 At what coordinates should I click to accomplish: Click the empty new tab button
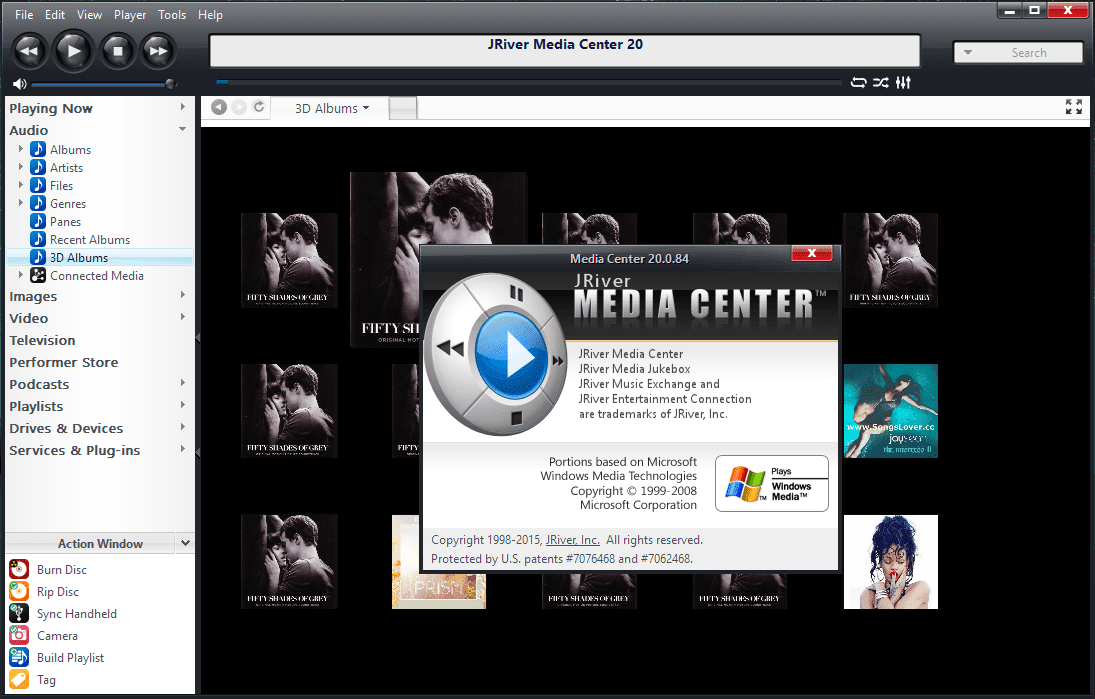pyautogui.click(x=402, y=108)
